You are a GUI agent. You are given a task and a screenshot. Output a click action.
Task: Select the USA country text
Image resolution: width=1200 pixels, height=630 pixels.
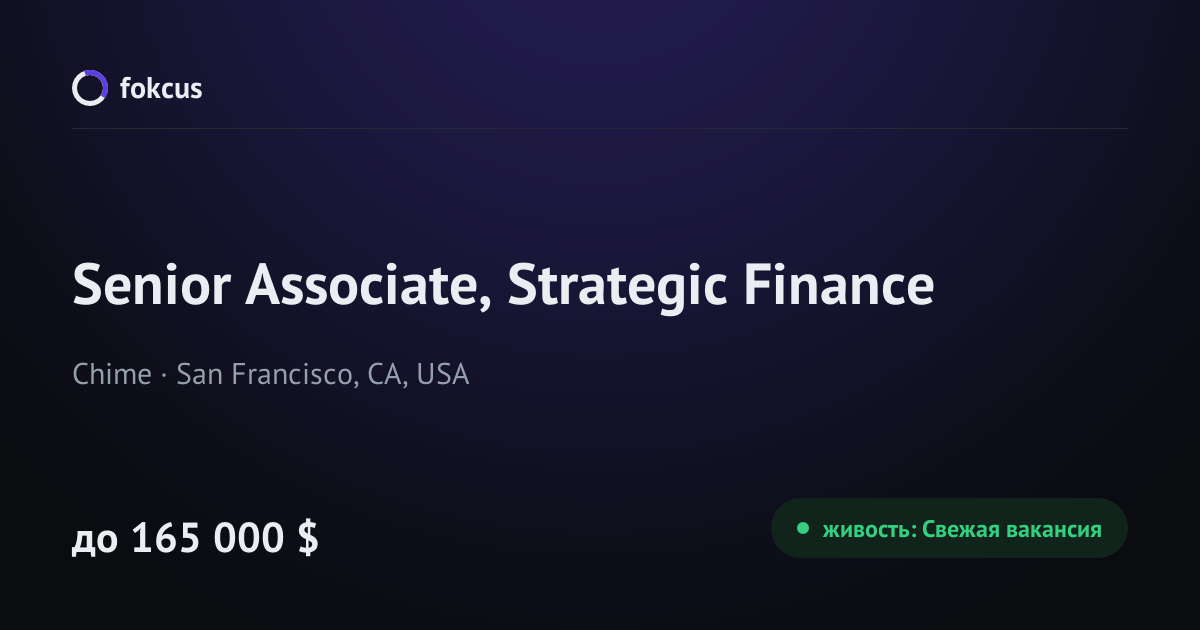tap(443, 375)
